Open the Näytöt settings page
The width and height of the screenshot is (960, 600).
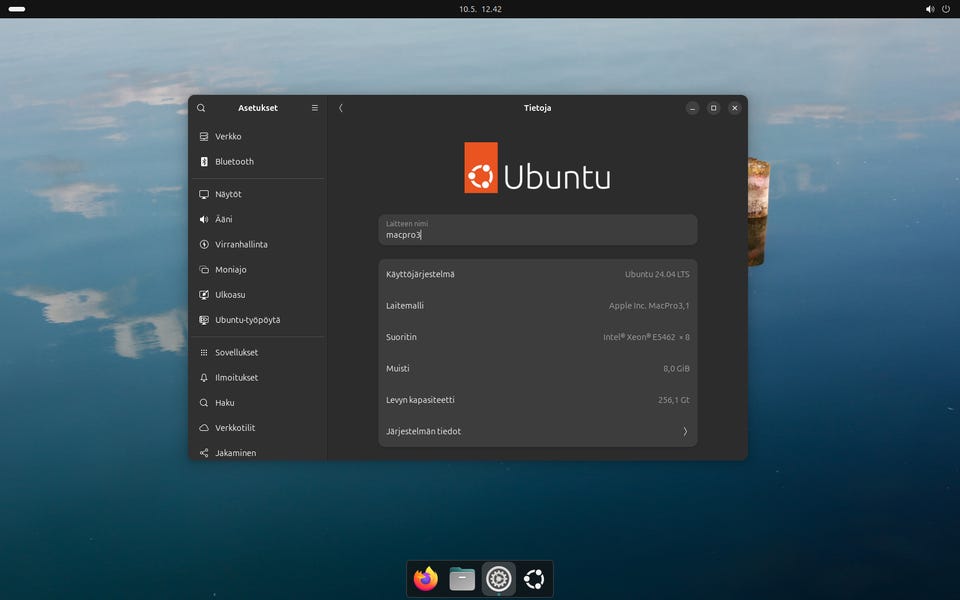pos(258,194)
